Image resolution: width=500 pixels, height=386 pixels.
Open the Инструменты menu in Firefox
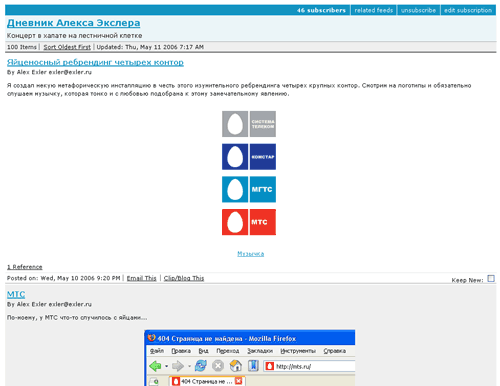click(298, 351)
